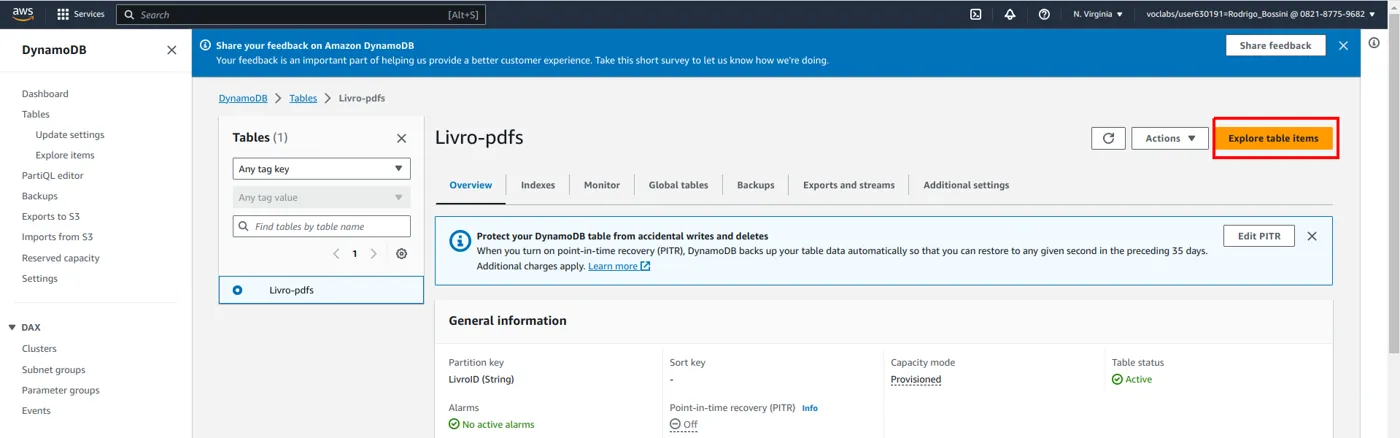Viewport: 1400px width, 438px height.
Task: Open Tables in the sidebar
Action: click(36, 114)
